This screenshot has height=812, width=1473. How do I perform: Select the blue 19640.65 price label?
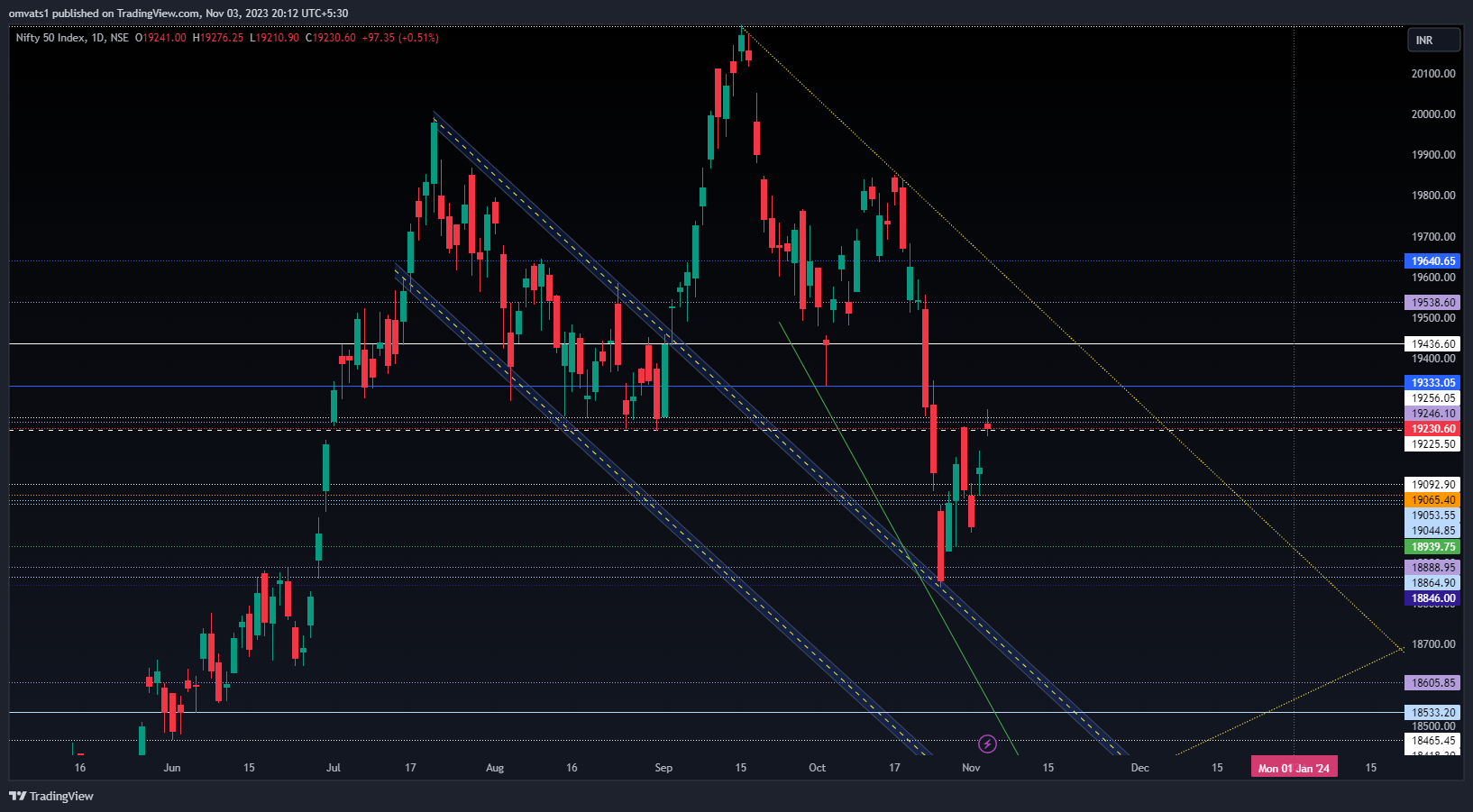pyautogui.click(x=1432, y=261)
